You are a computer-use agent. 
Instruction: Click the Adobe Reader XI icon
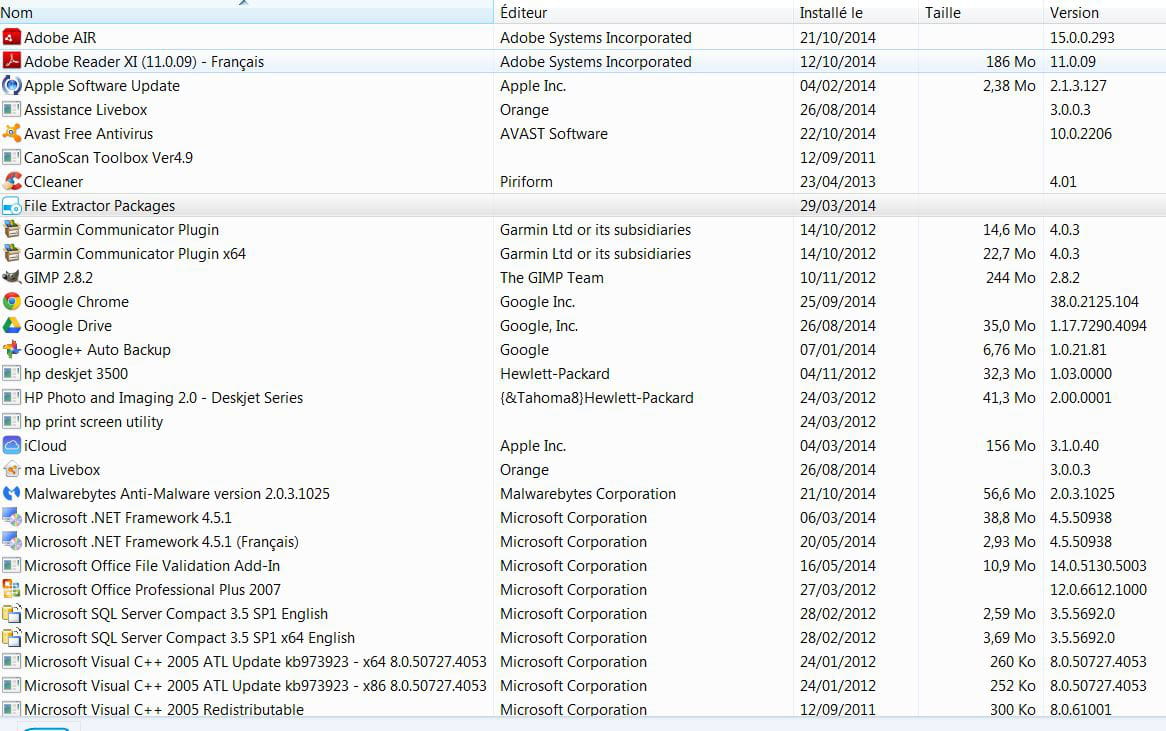[11, 61]
